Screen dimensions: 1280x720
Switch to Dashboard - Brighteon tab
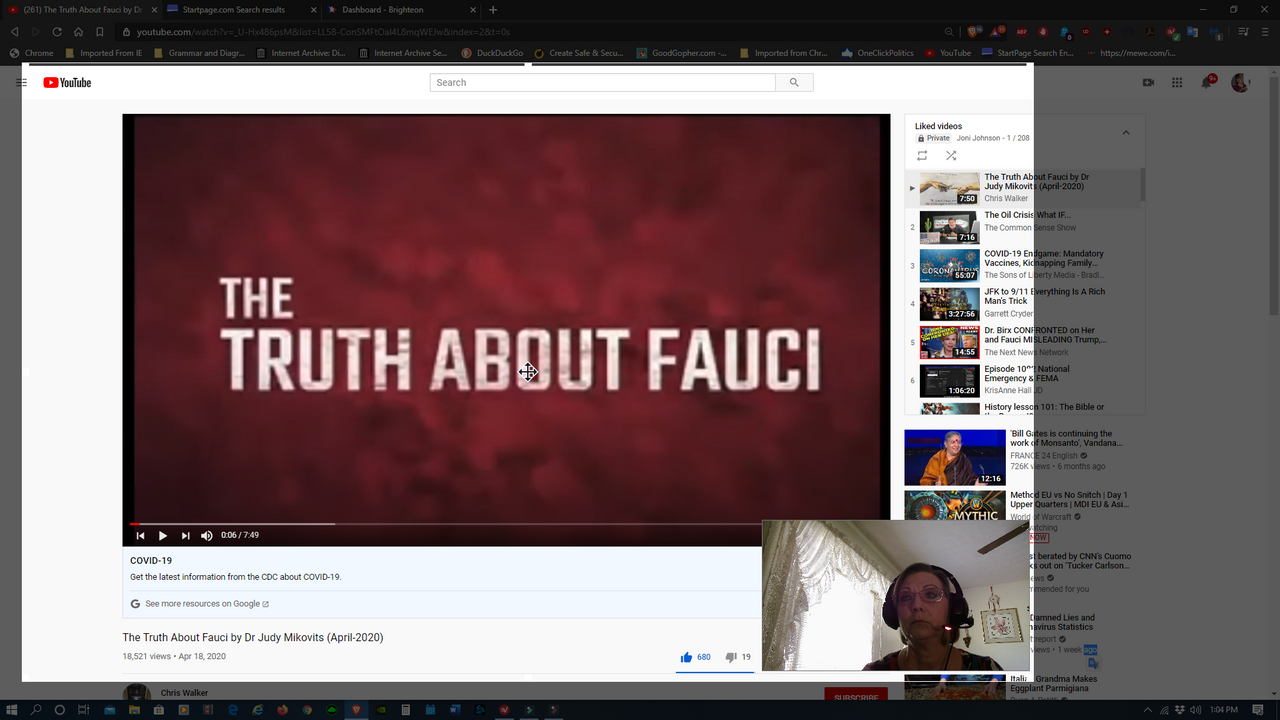pos(382,10)
